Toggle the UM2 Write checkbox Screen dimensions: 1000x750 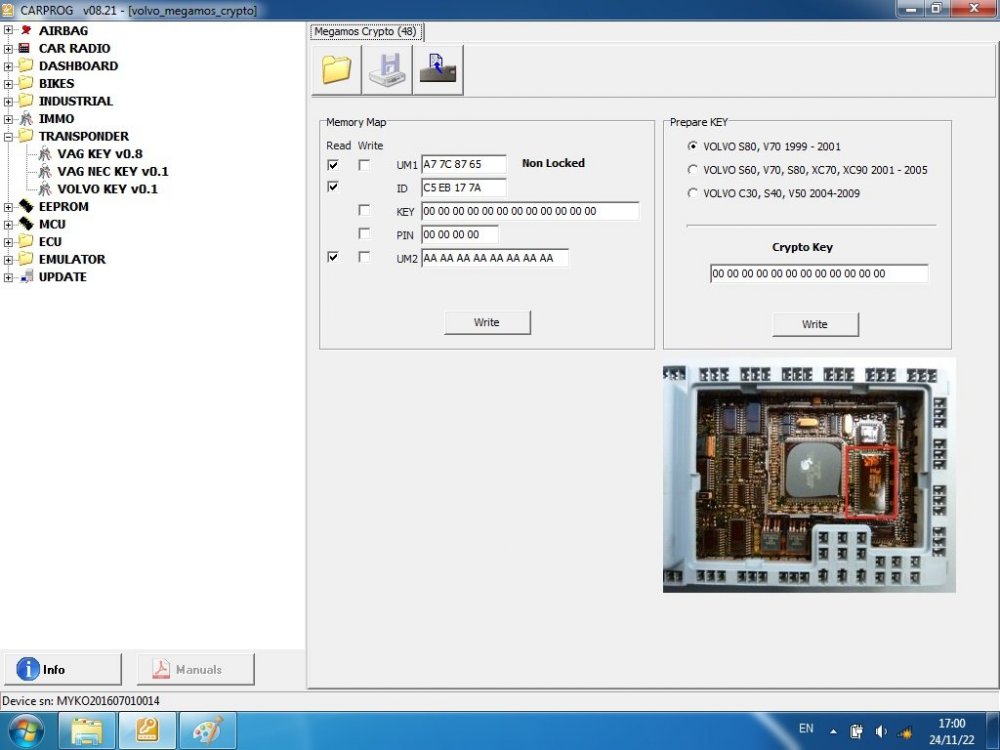[x=364, y=257]
